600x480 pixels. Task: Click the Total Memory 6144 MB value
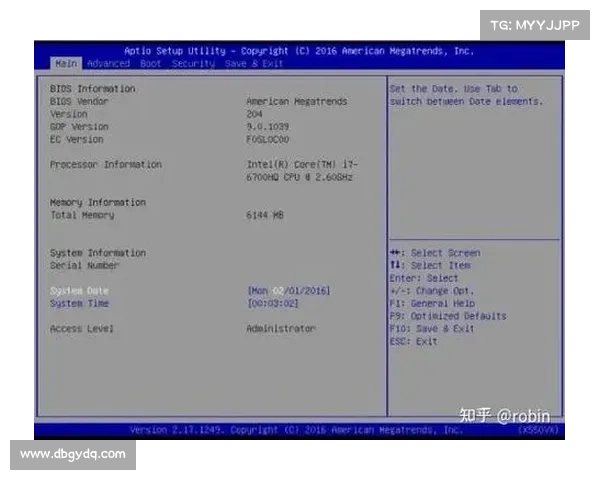(x=265, y=215)
